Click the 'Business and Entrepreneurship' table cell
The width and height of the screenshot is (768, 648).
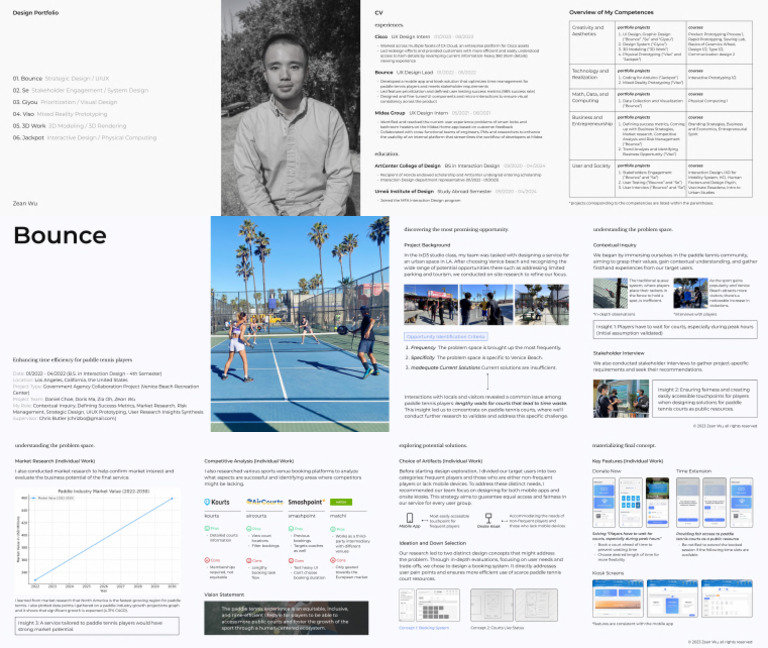[x=592, y=136]
